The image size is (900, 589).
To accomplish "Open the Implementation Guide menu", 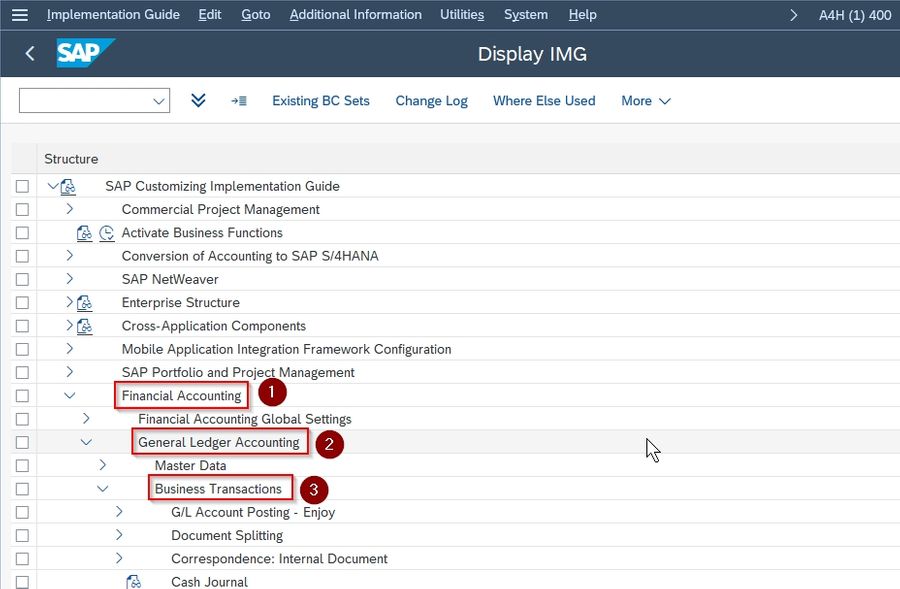I will pyautogui.click(x=113, y=14).
